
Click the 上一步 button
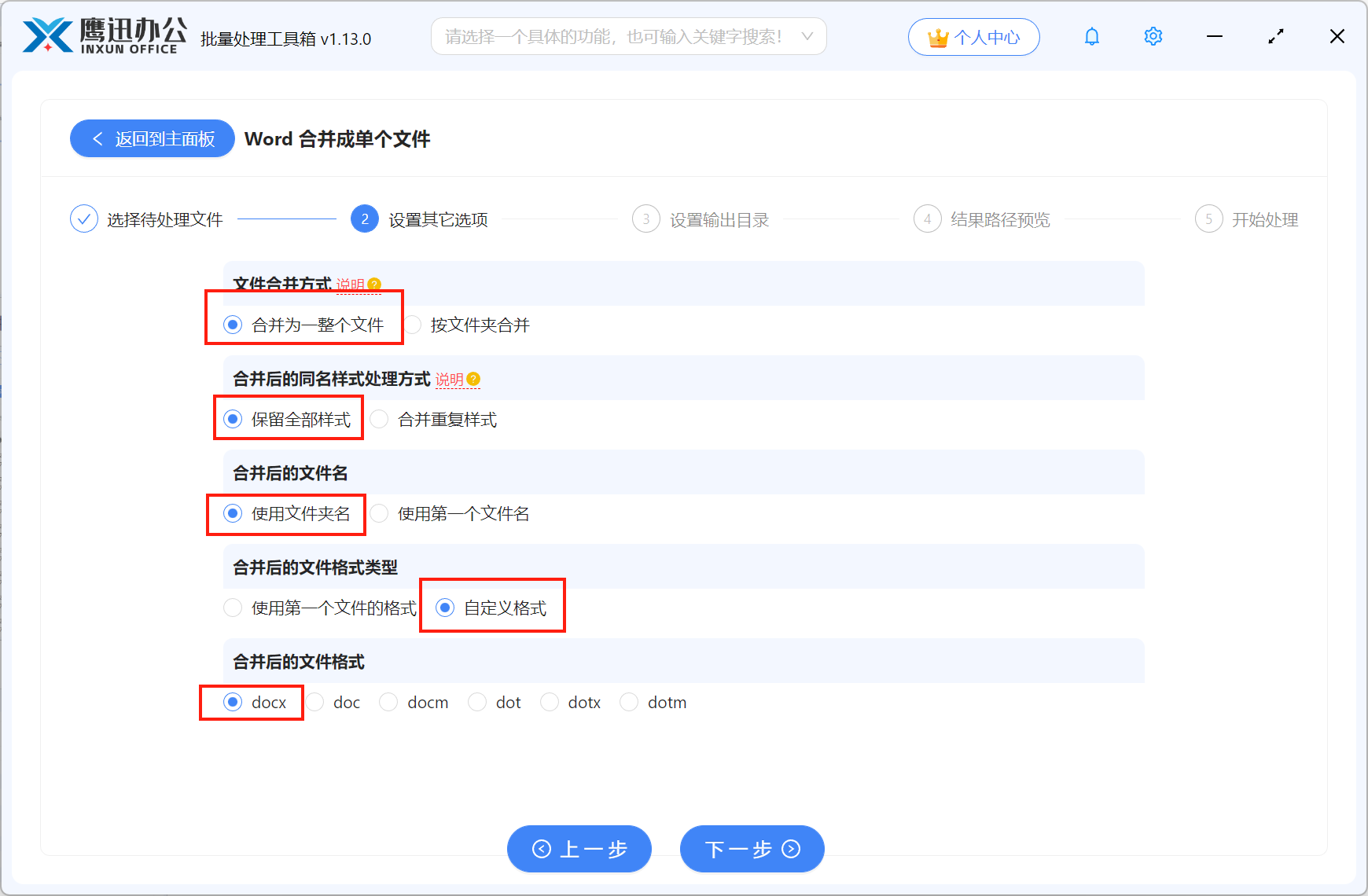579,849
